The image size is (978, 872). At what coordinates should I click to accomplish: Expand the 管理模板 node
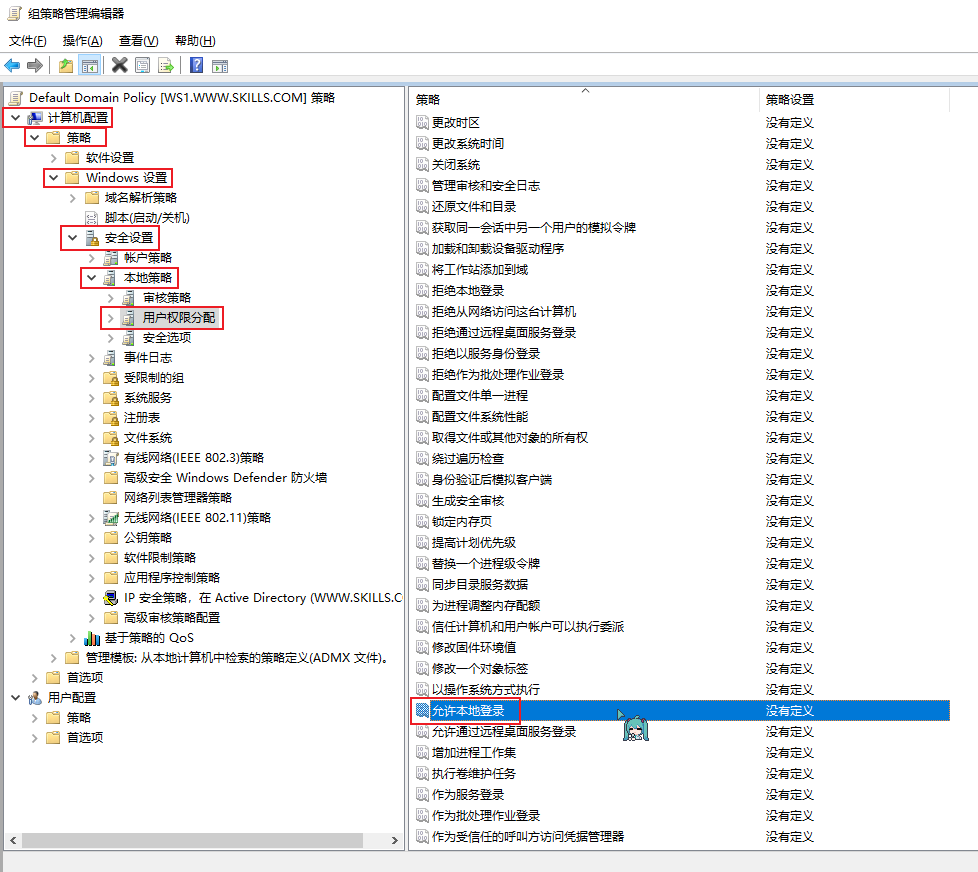coord(54,657)
